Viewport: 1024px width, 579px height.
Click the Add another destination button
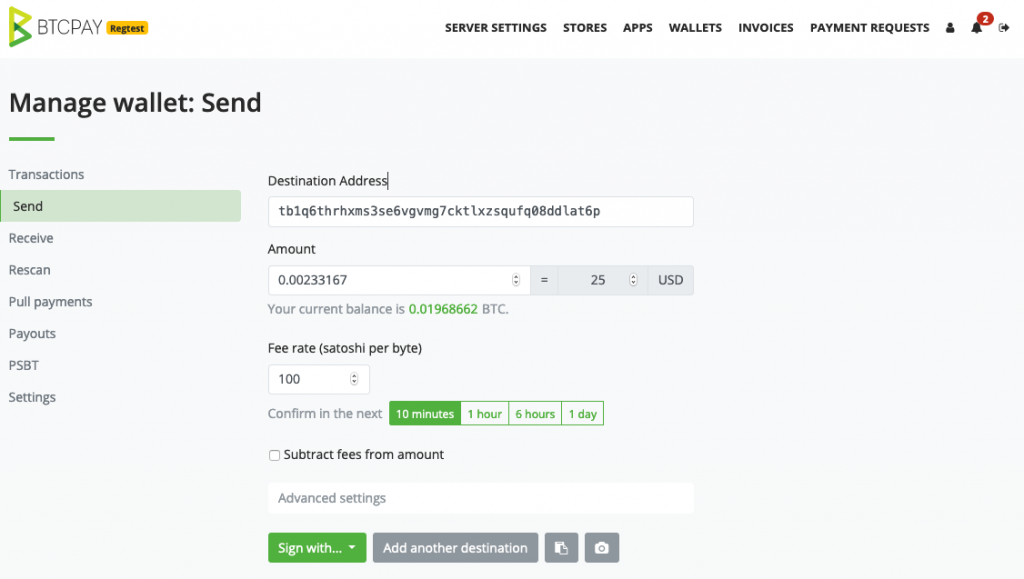(455, 548)
